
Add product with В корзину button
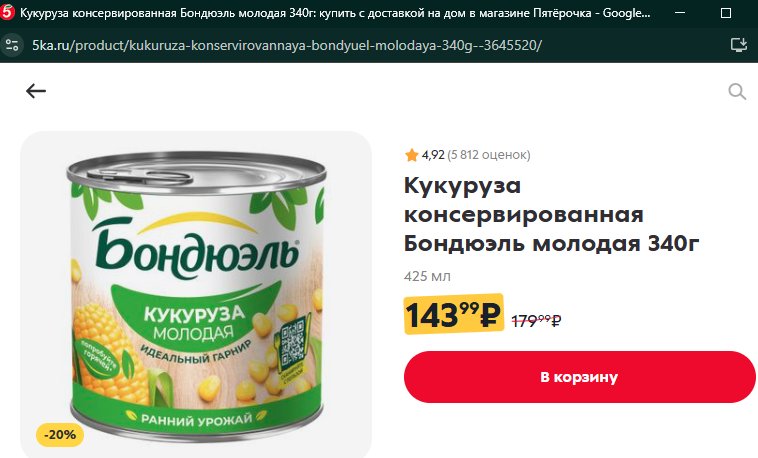click(x=579, y=377)
